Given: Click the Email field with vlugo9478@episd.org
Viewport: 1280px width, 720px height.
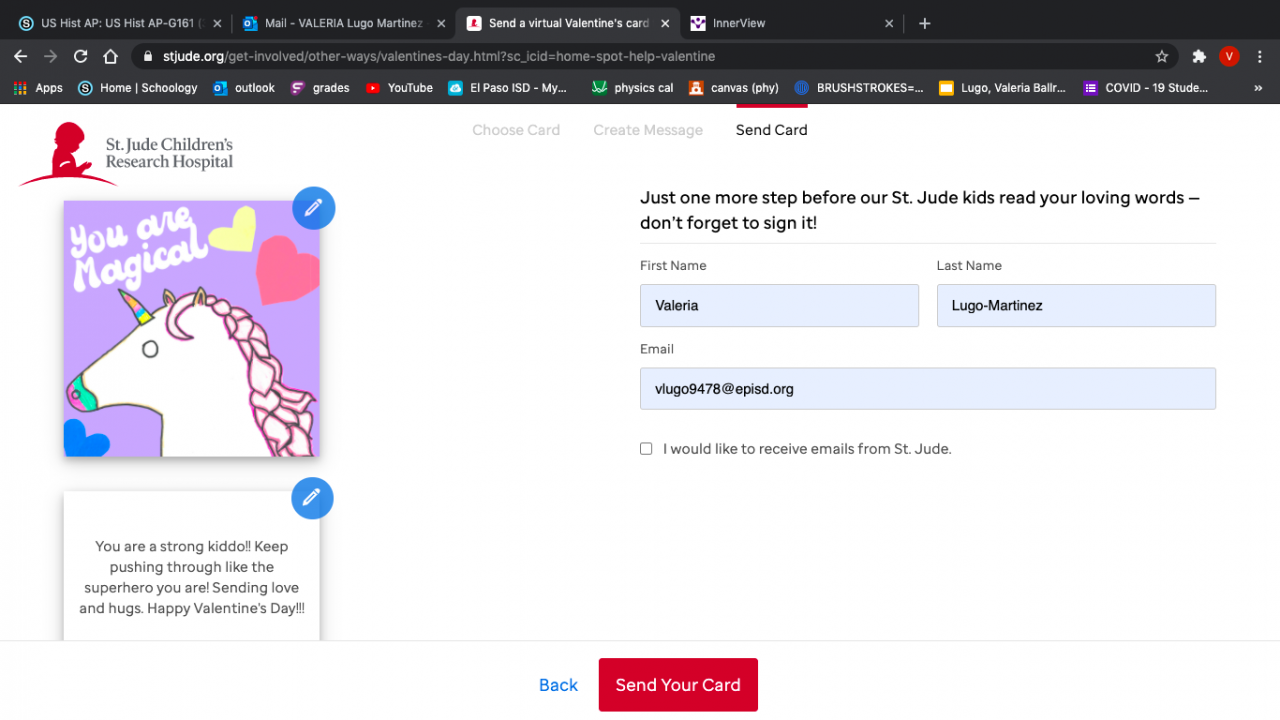Looking at the screenshot, I should tap(928, 389).
